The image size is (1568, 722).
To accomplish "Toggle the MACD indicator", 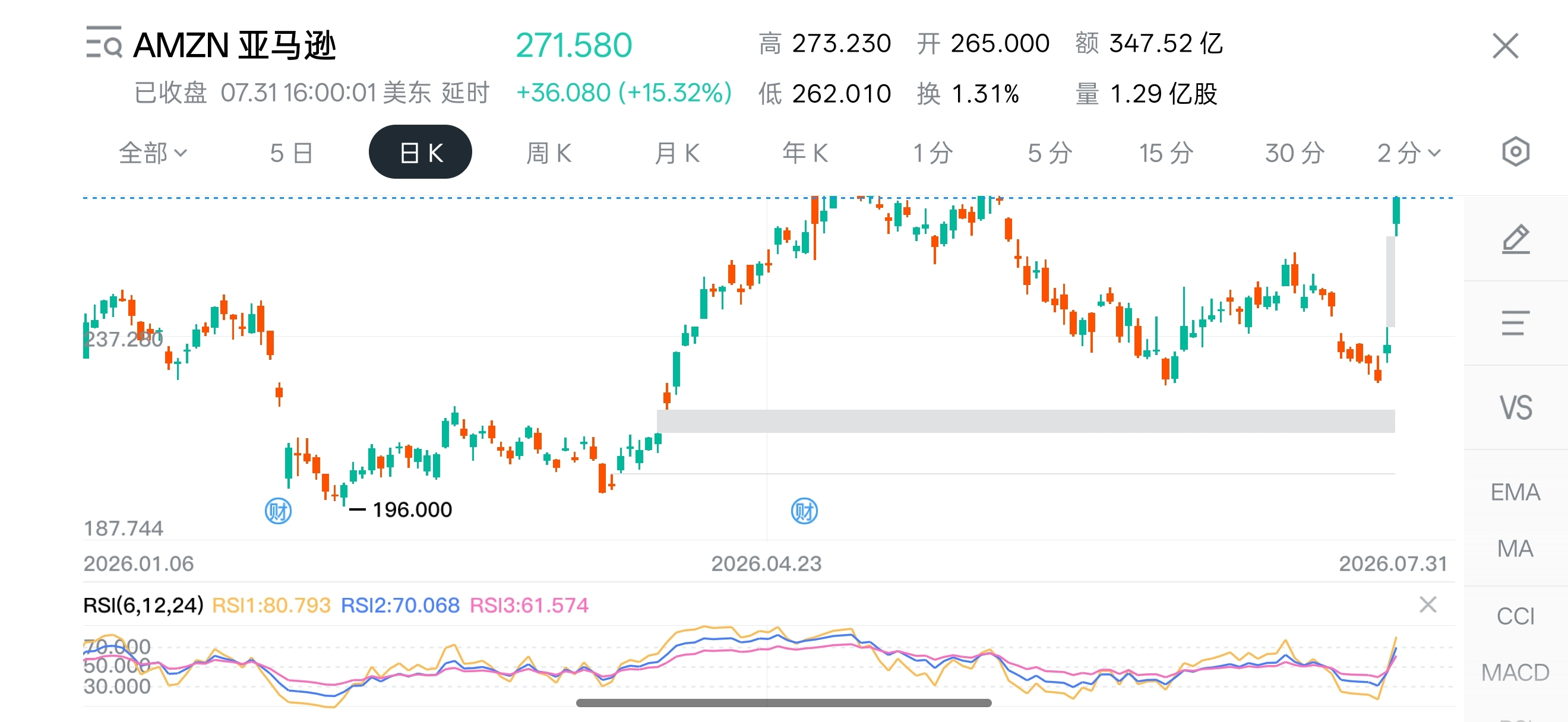I will (1515, 673).
